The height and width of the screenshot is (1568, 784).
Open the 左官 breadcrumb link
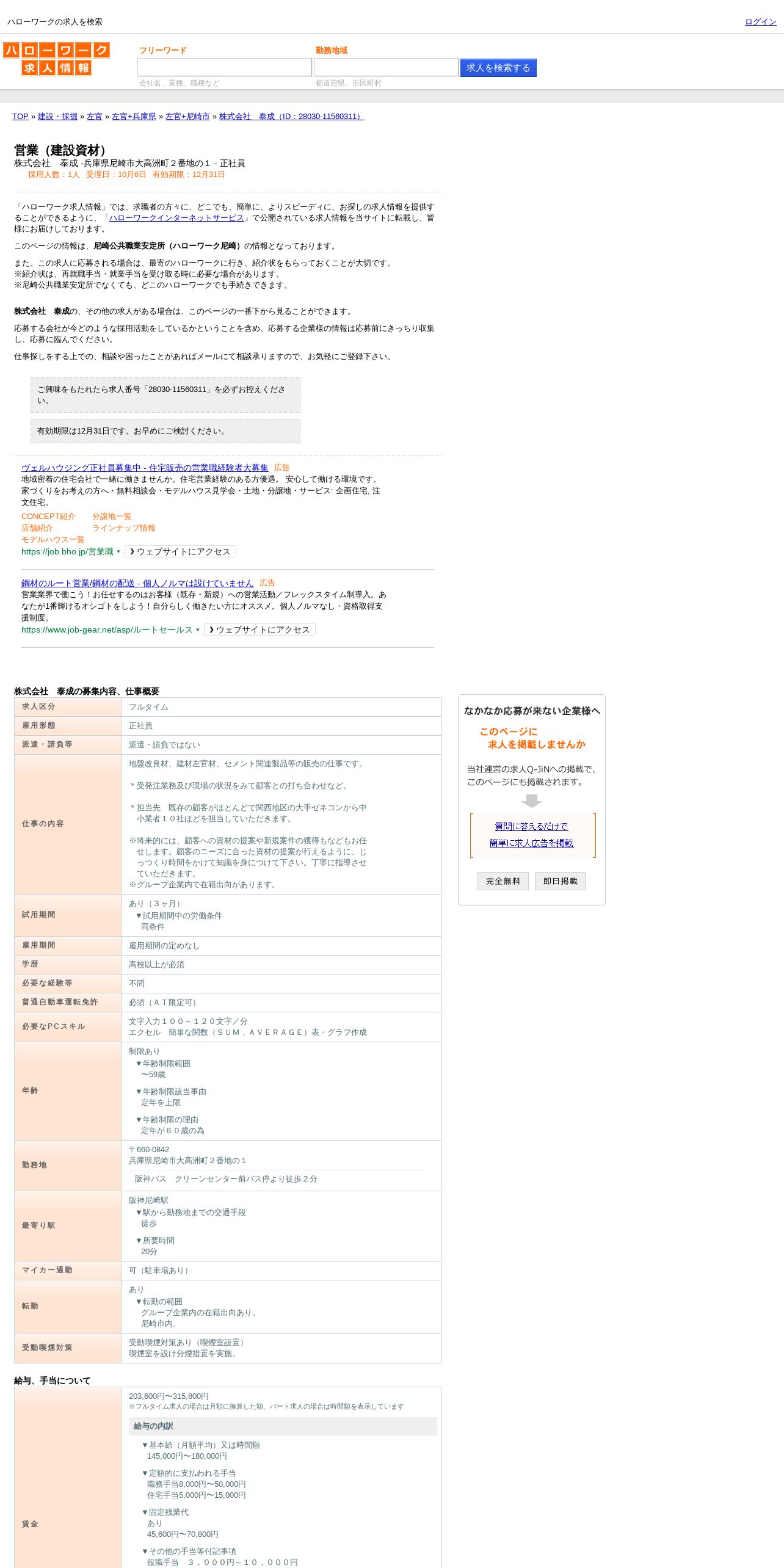95,117
